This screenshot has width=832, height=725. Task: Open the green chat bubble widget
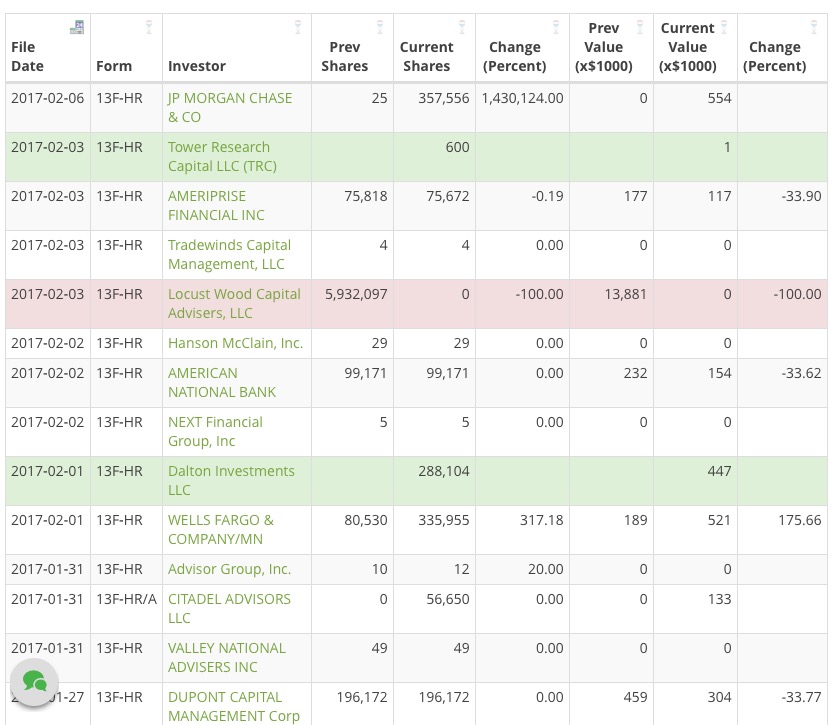35,683
